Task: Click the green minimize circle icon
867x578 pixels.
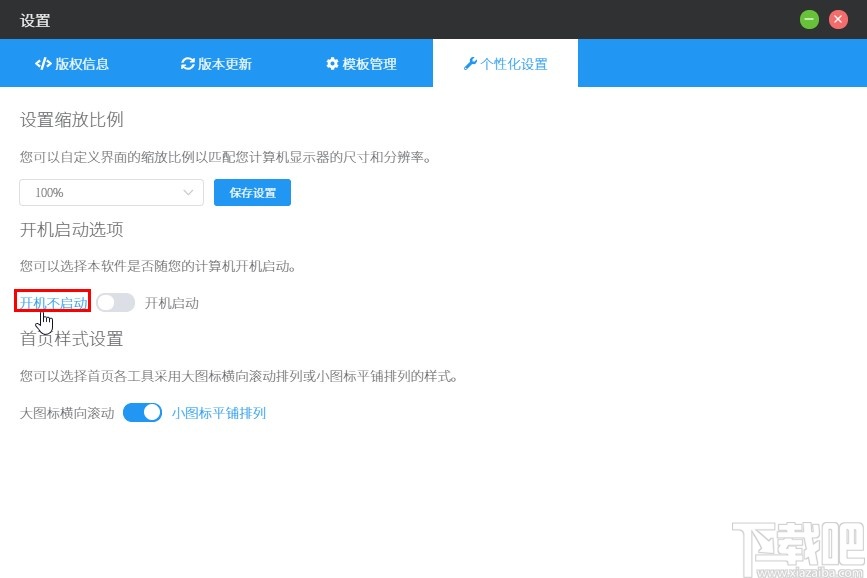Action: 809,19
